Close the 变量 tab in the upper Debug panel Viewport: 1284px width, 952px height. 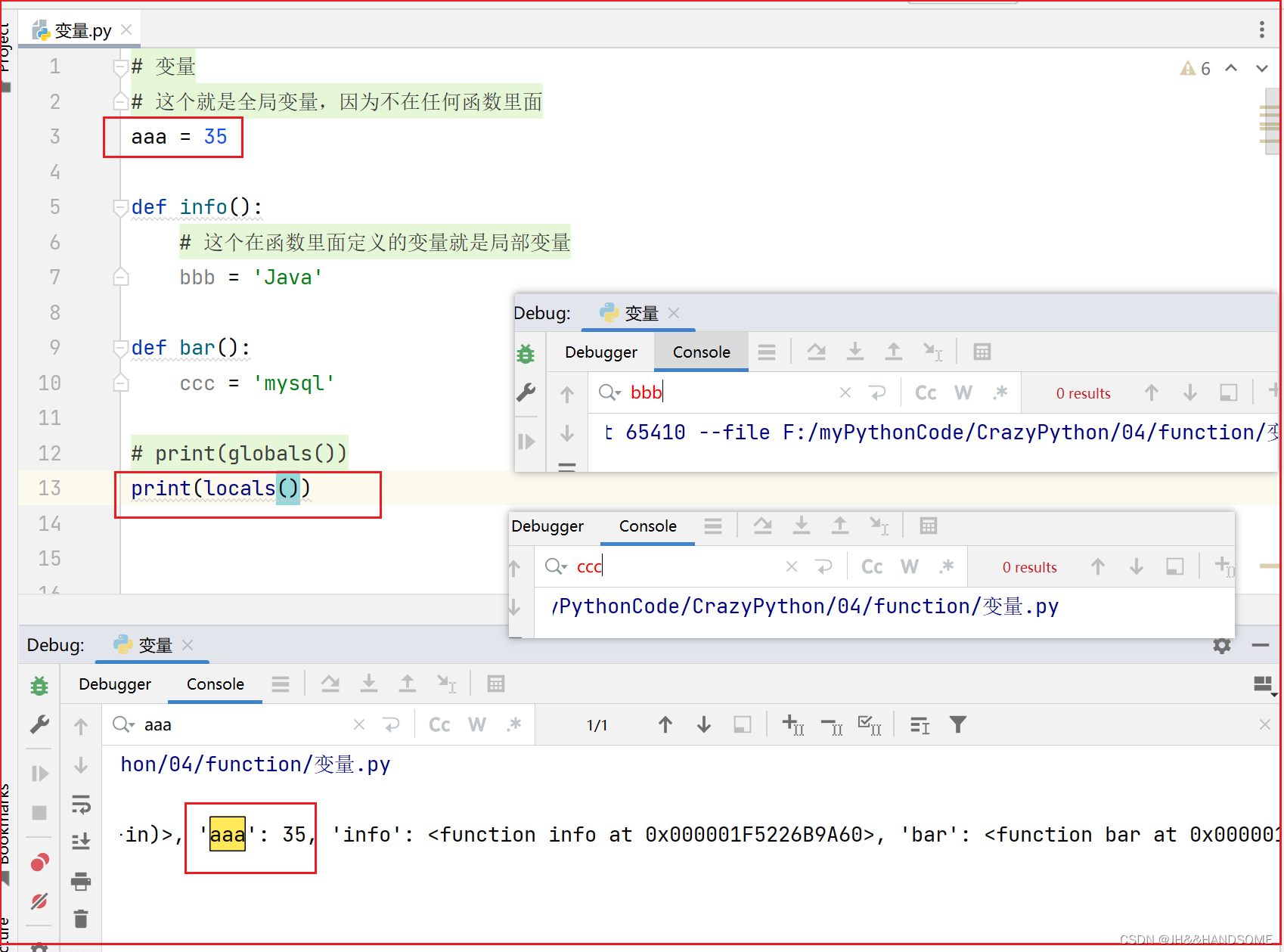click(674, 313)
